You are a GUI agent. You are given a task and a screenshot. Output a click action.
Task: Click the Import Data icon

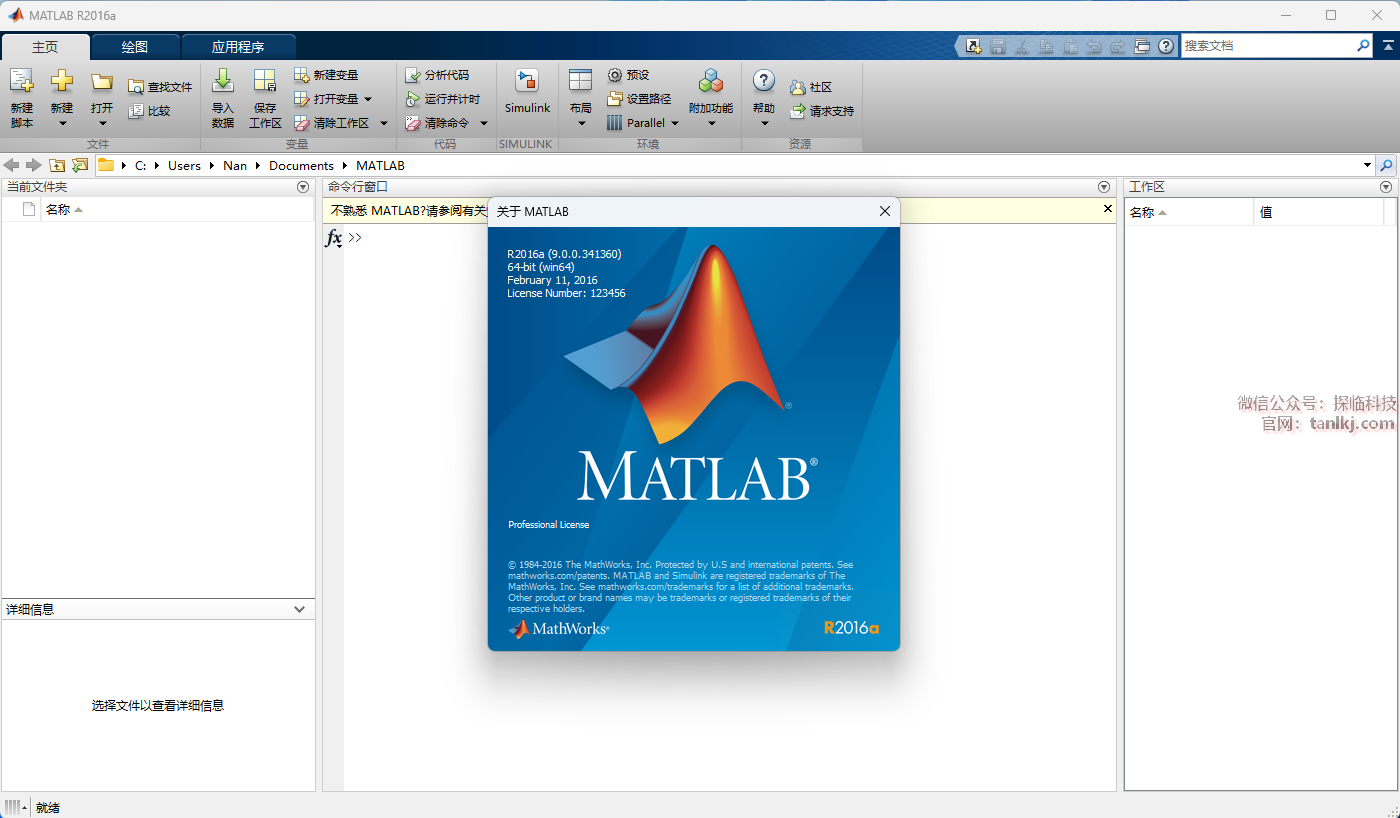222,83
